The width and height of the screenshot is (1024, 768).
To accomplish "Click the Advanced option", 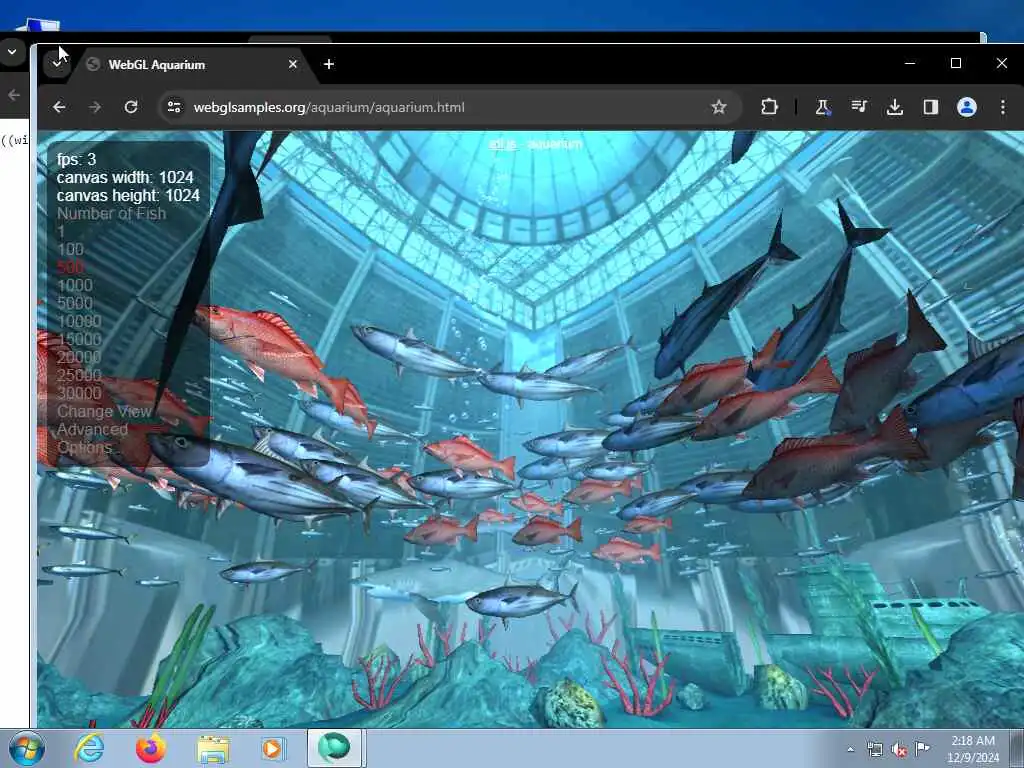I will coord(92,429).
